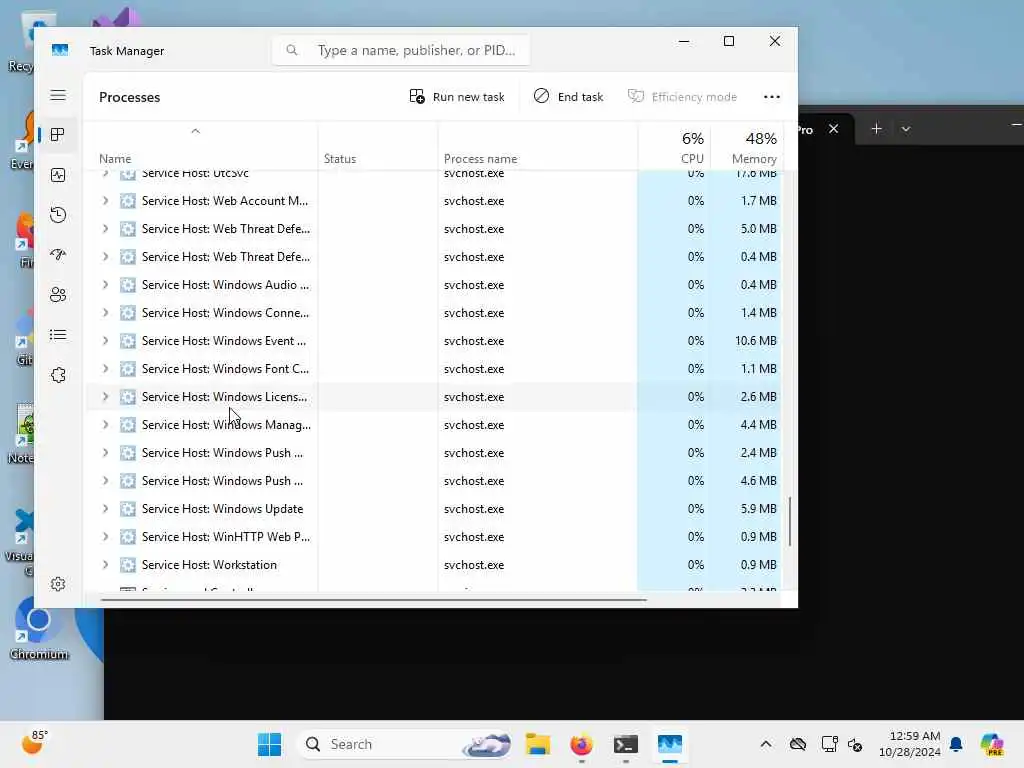1024x768 pixels.
Task: Show hidden system tray icons
Action: (765, 744)
